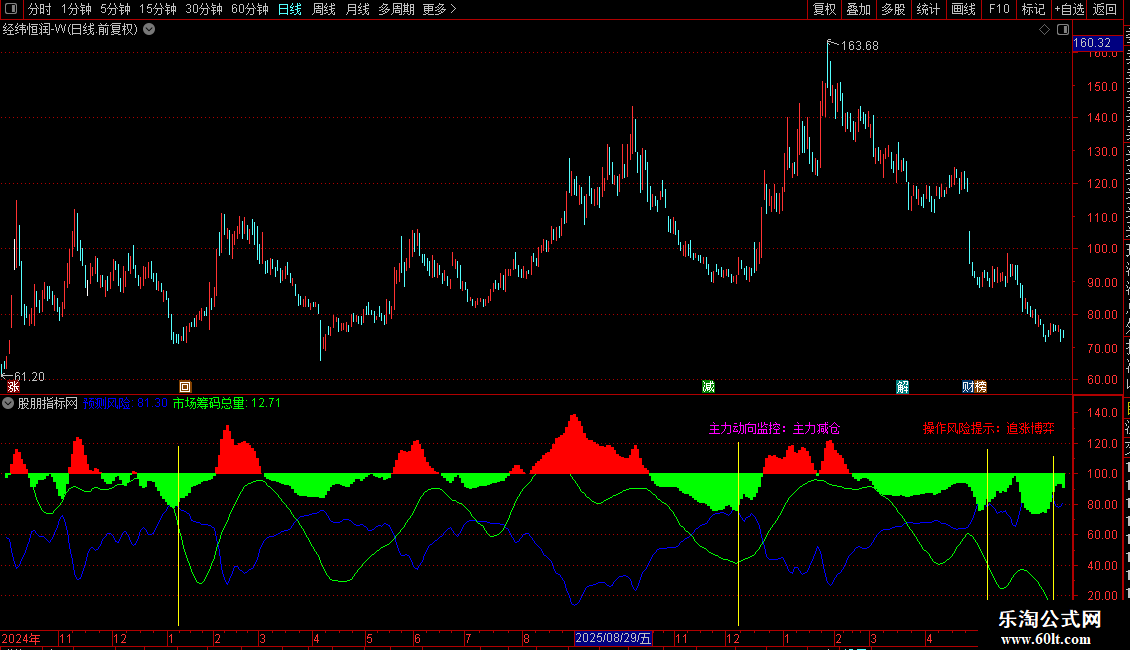Image resolution: width=1130 pixels, height=650 pixels.
Task: Click the 涨 event marker
Action: coord(13,387)
